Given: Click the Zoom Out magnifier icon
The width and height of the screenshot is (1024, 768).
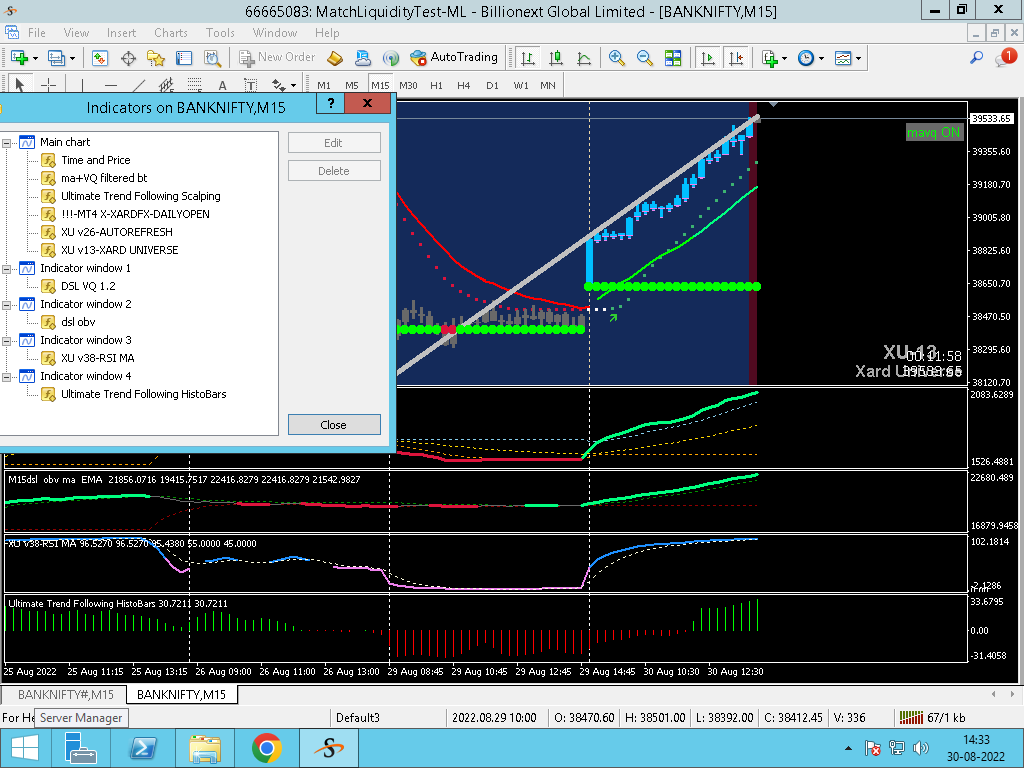Looking at the screenshot, I should pyautogui.click(x=645, y=58).
